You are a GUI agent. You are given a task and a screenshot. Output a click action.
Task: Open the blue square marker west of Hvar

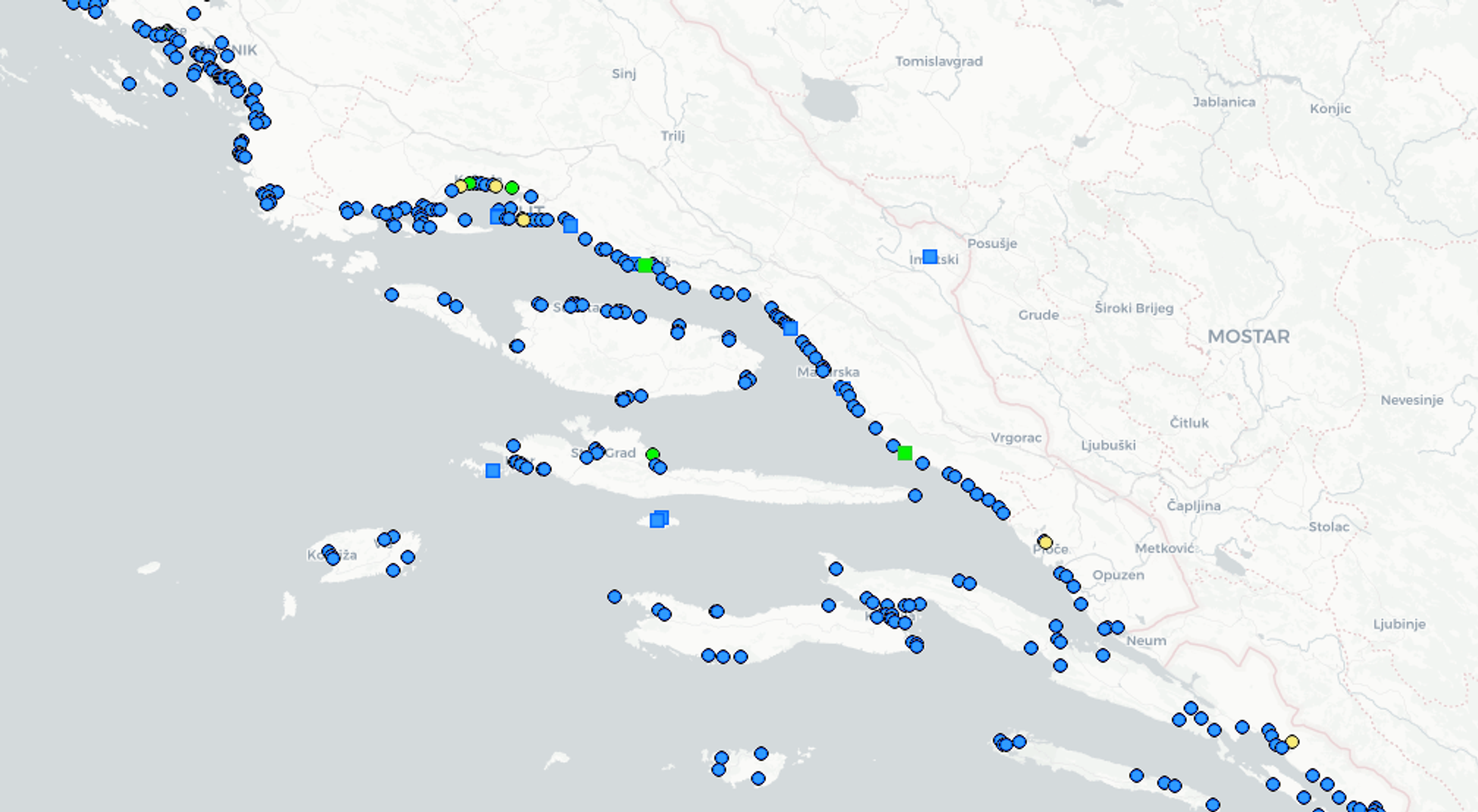(x=493, y=471)
